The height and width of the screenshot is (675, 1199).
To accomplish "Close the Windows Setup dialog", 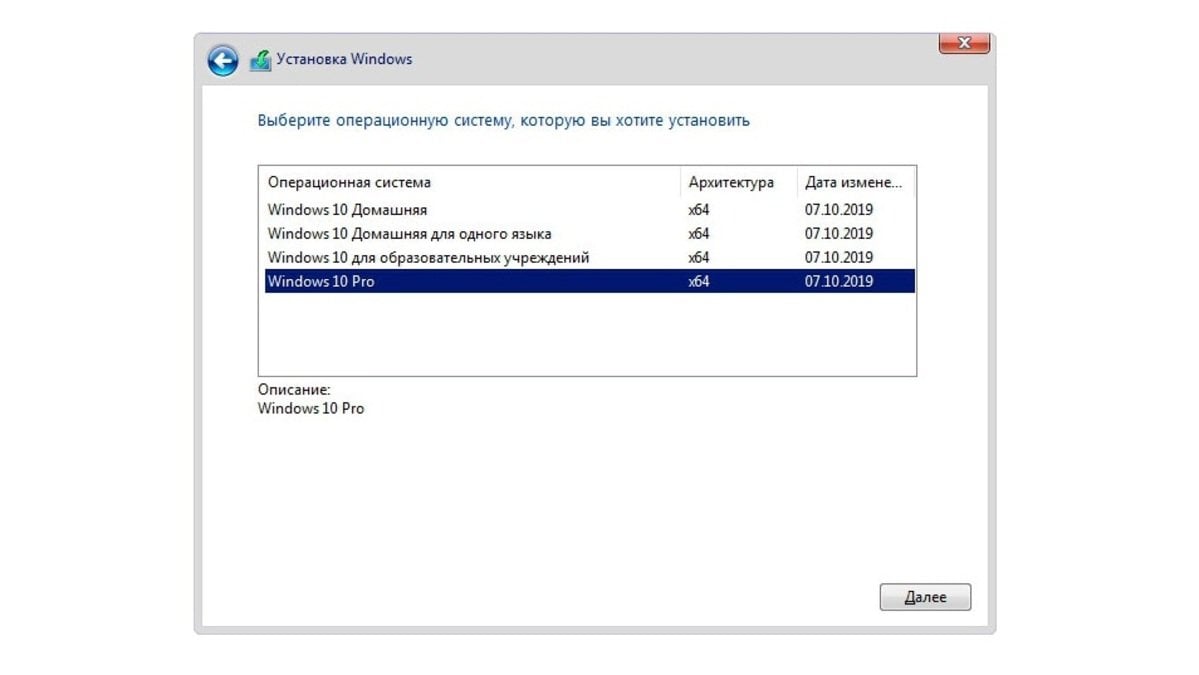I will click(x=964, y=44).
